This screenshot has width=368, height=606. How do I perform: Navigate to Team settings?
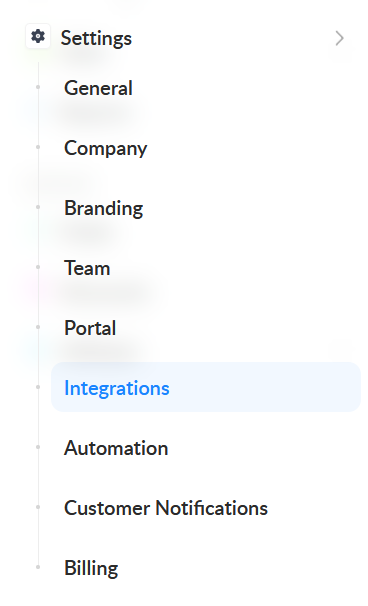pos(87,268)
